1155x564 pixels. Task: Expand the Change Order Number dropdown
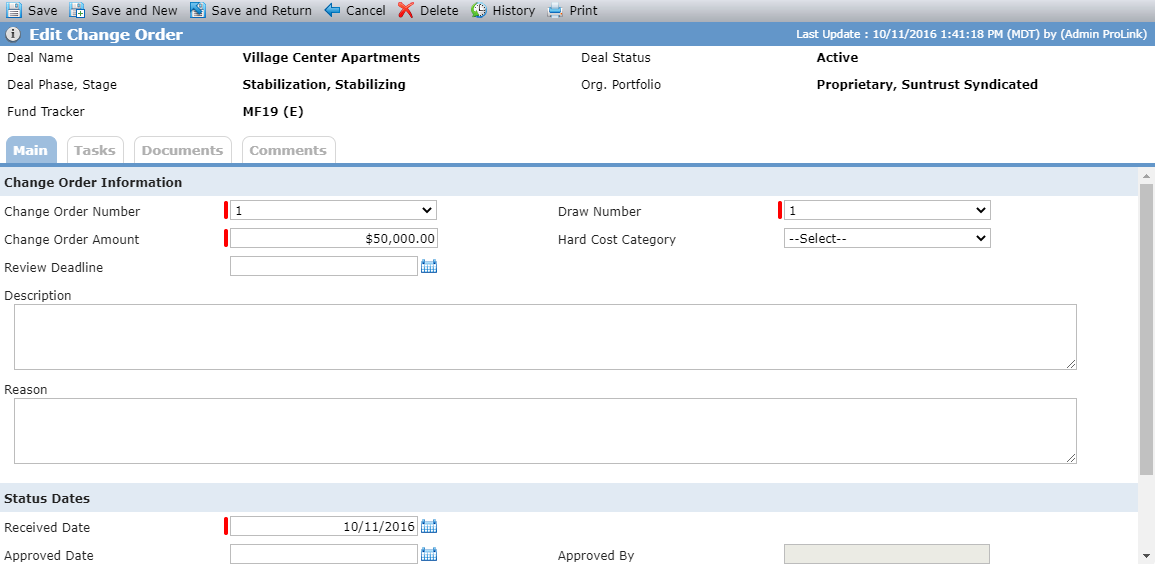[334, 211]
